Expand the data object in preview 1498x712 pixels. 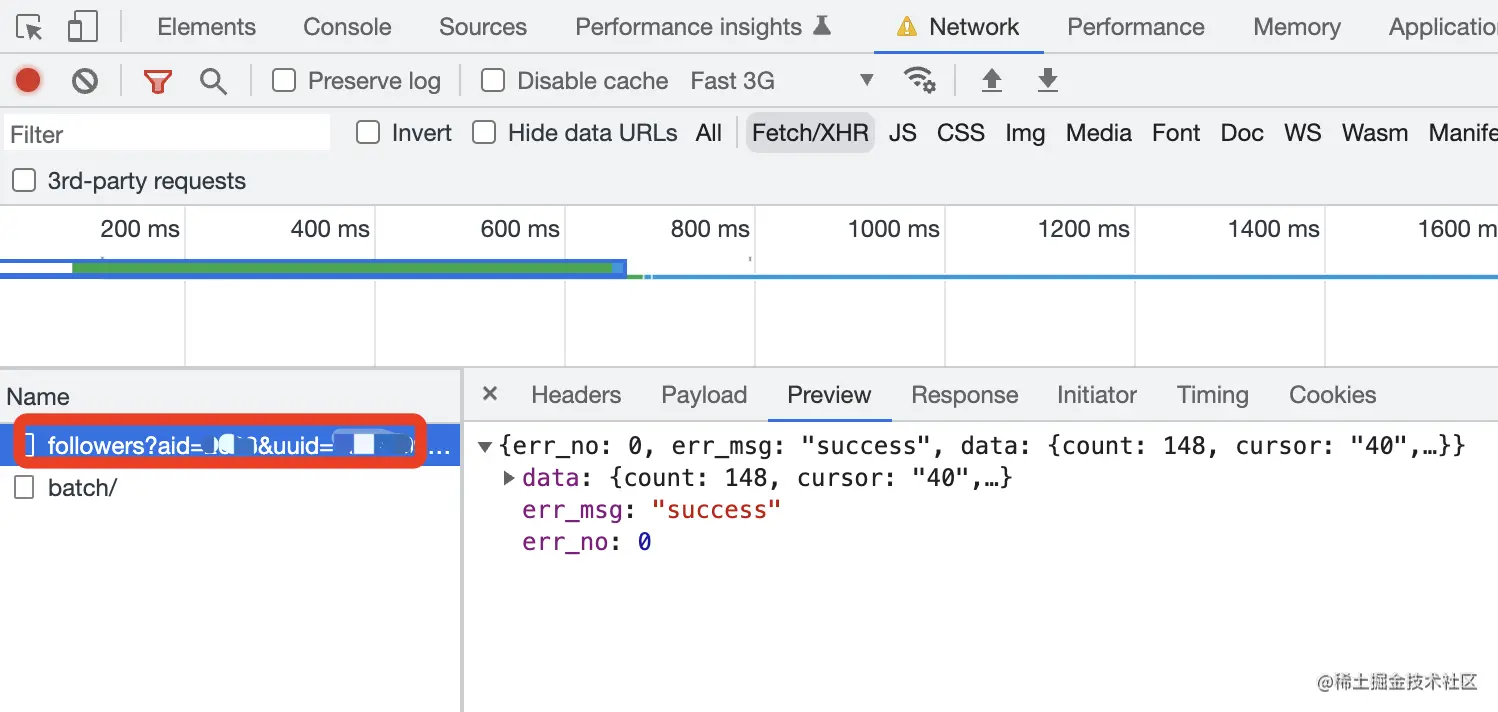(509, 478)
